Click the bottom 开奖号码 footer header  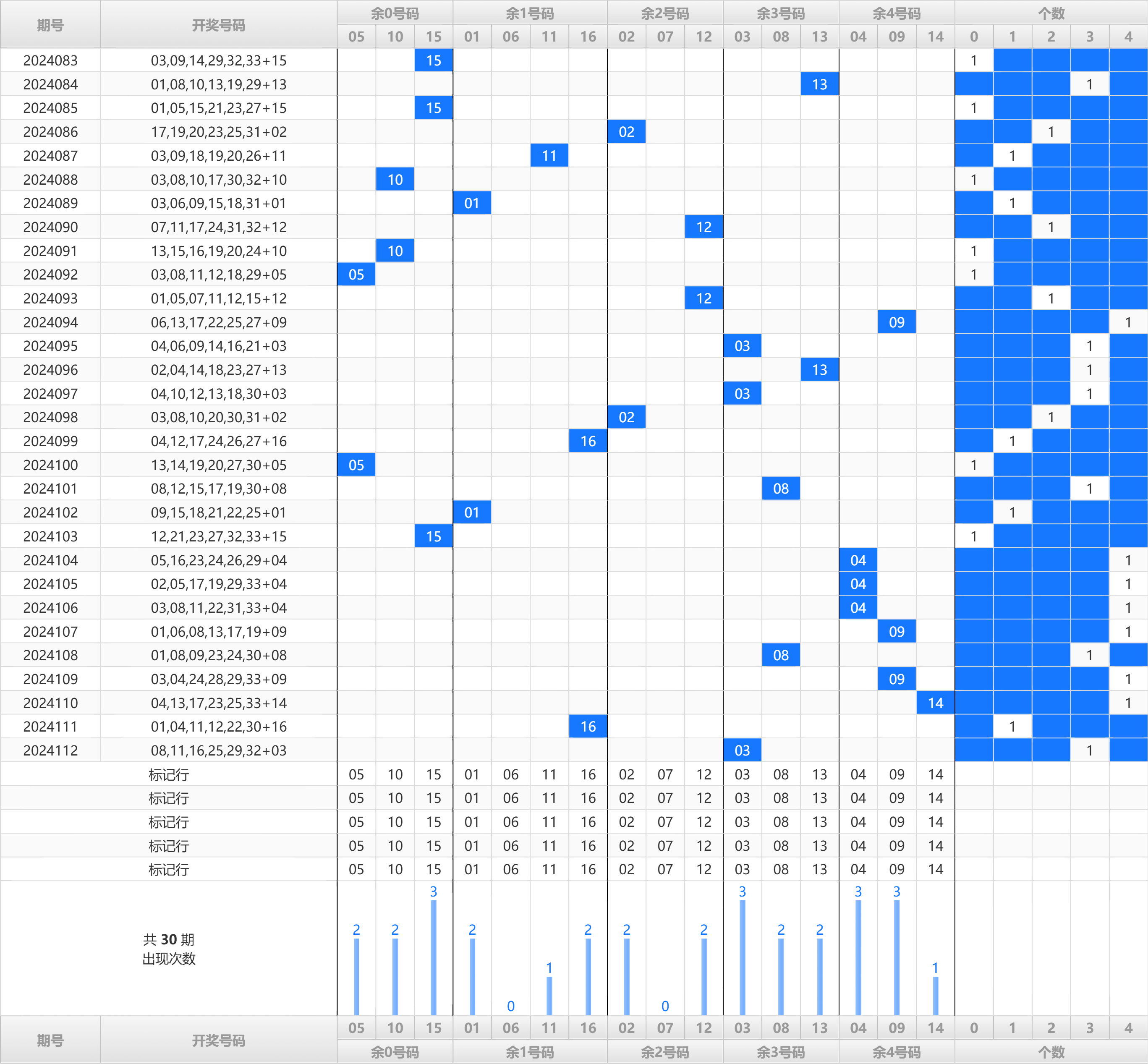(219, 1040)
